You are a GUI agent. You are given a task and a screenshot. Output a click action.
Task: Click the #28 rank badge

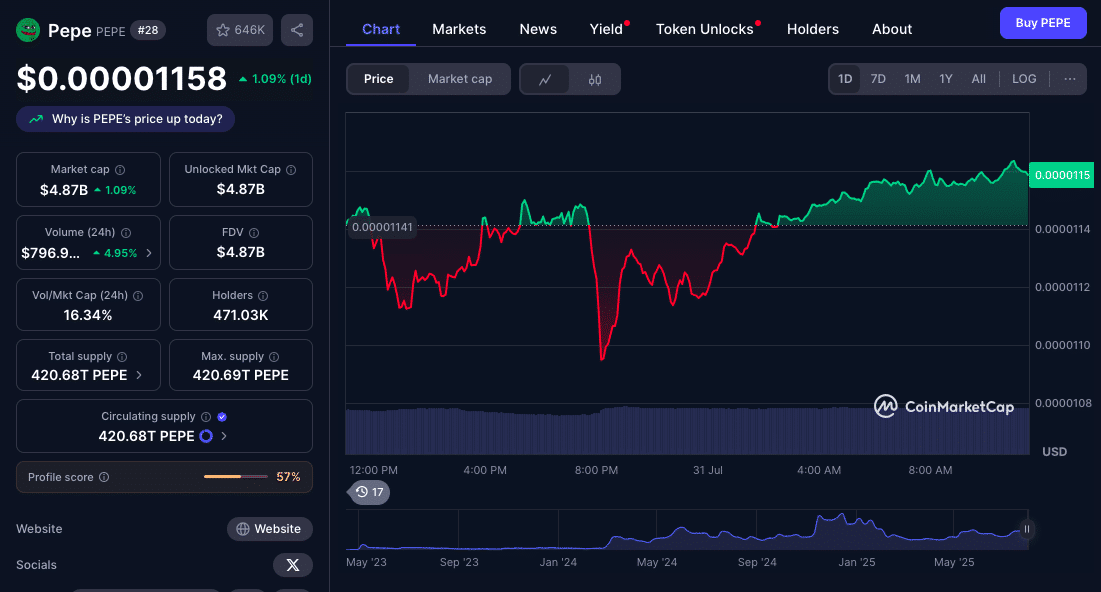tap(147, 30)
